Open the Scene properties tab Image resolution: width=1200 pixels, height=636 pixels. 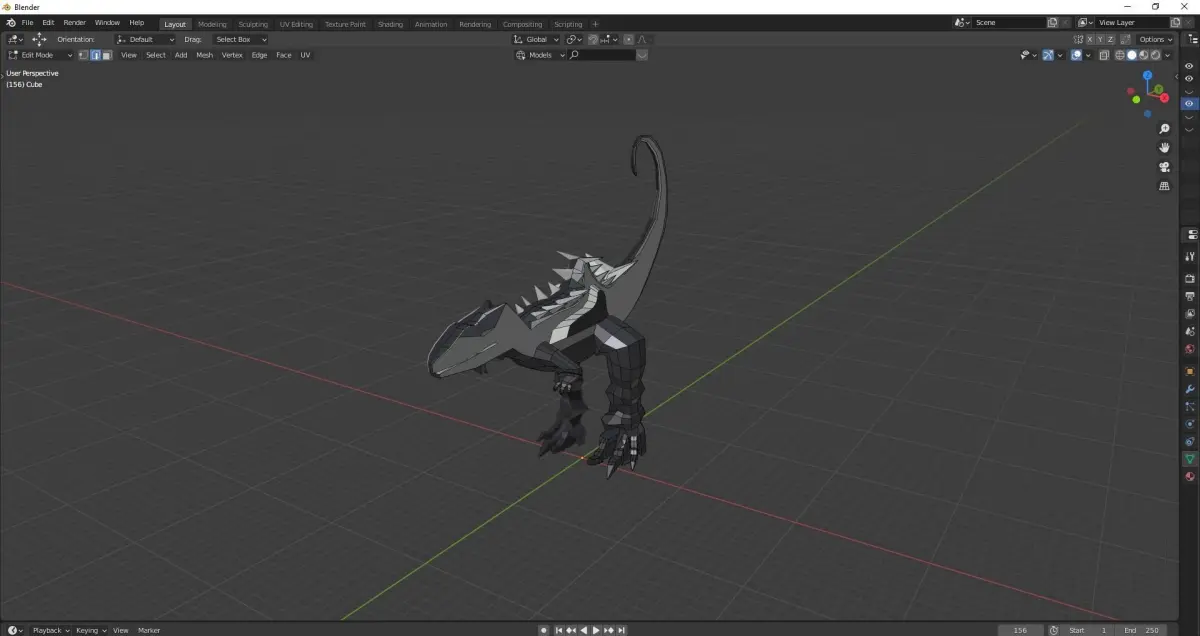coord(1190,331)
